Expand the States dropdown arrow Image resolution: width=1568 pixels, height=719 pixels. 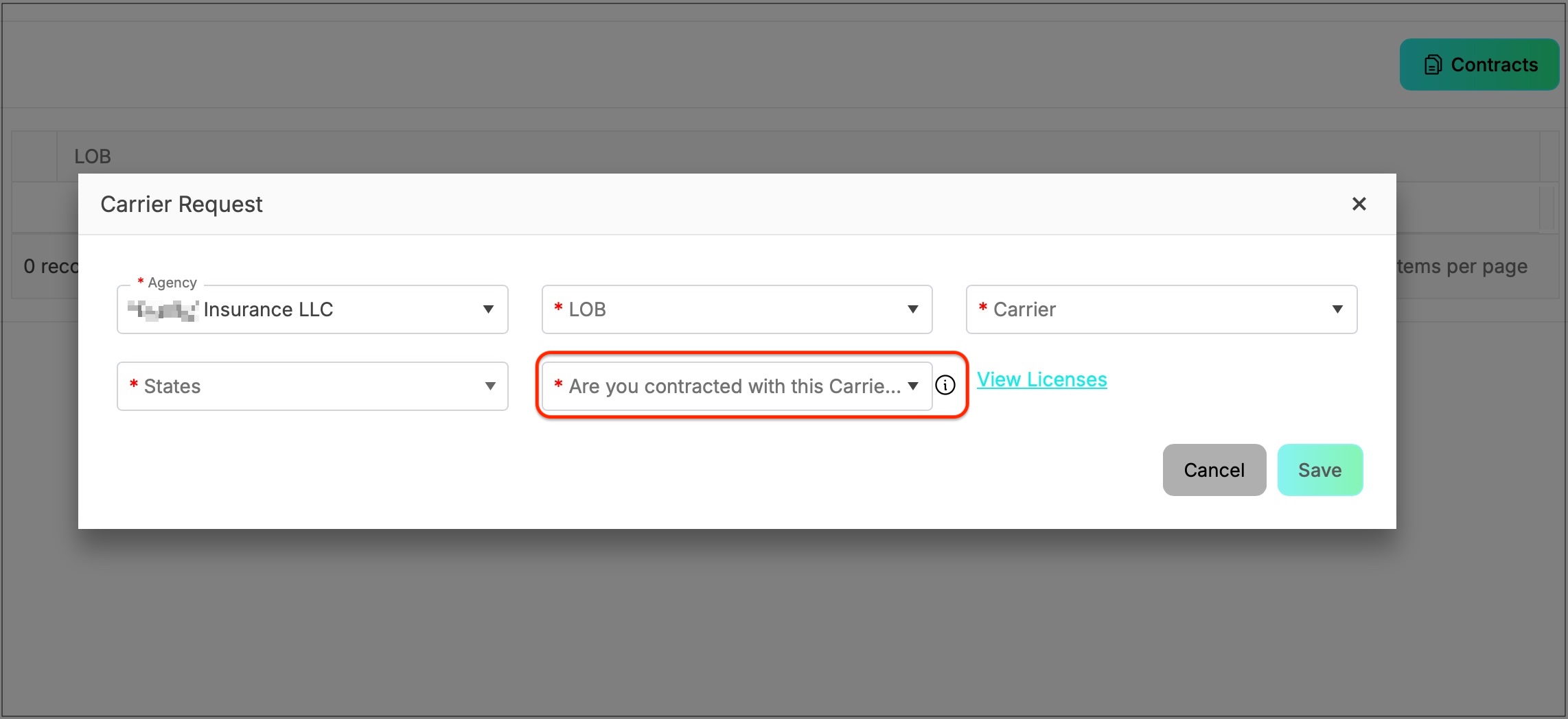tap(489, 386)
